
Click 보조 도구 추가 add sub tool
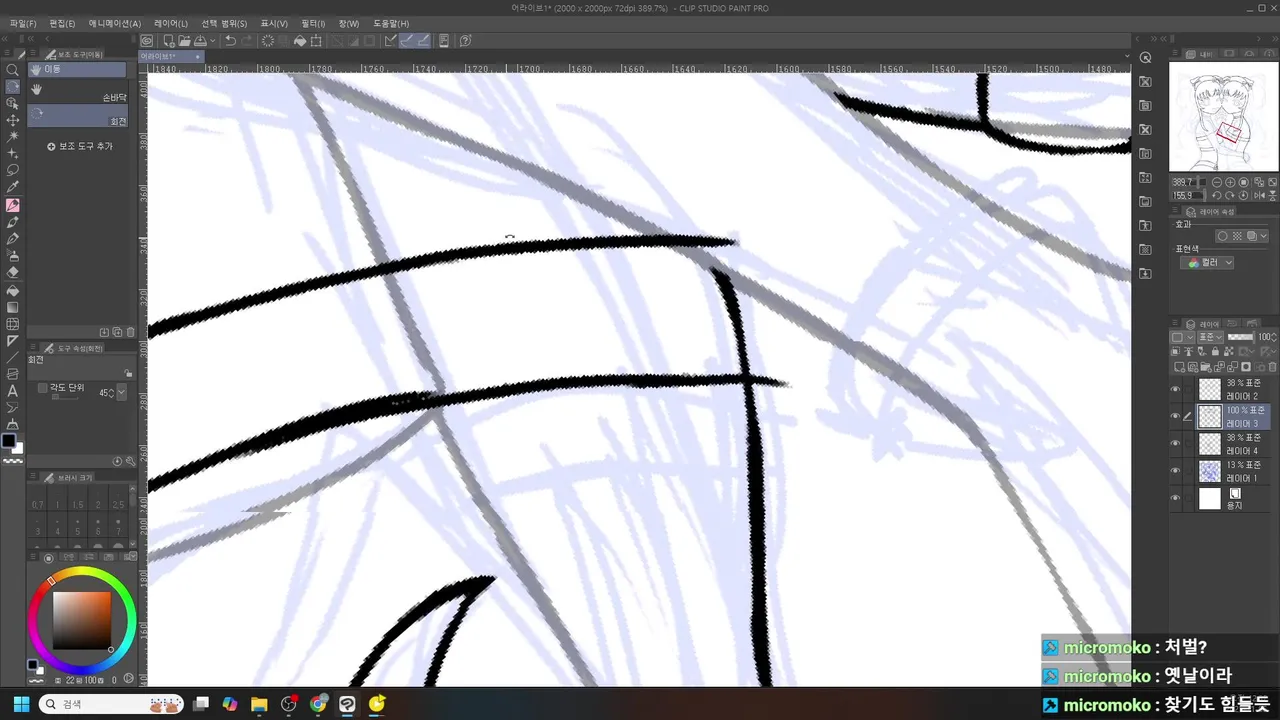tap(80, 146)
